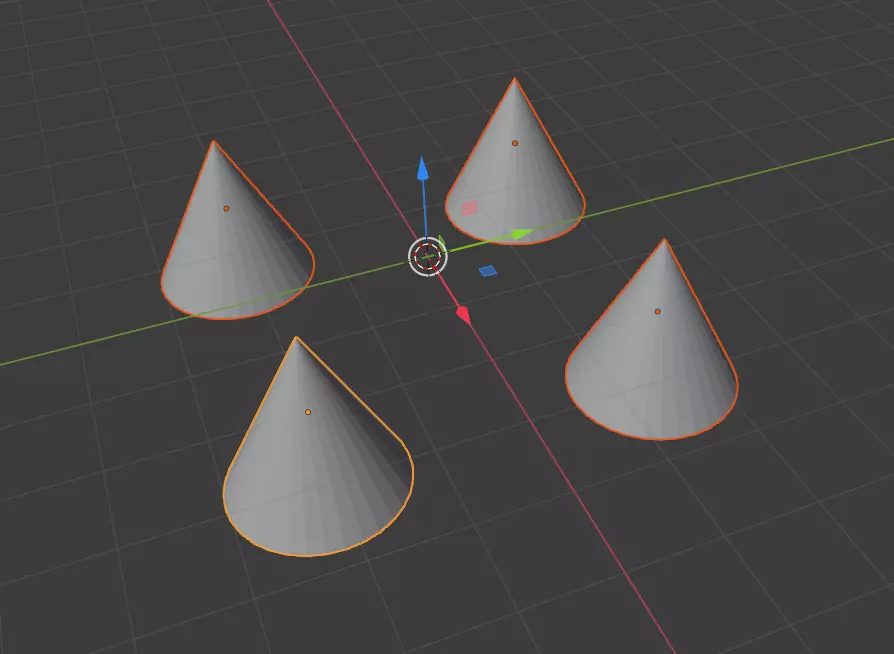Click the origin dot of the back cone

coord(515,143)
